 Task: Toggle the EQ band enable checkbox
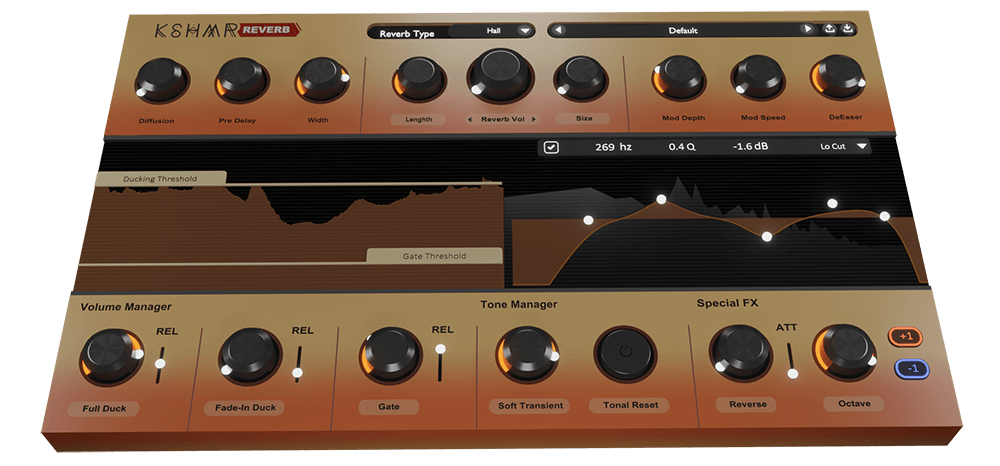click(x=551, y=147)
